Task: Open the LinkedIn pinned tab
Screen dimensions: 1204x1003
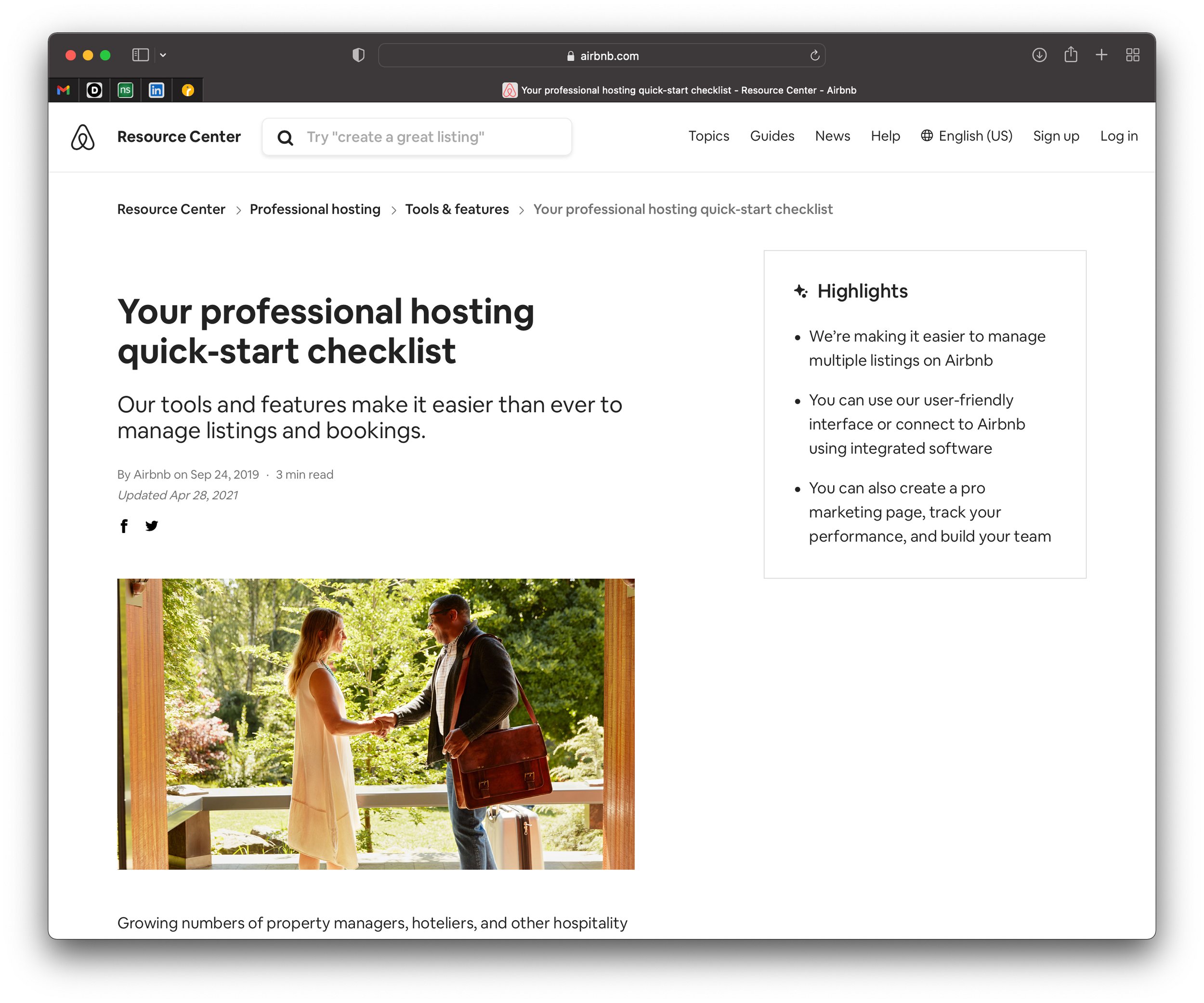Action: (157, 90)
